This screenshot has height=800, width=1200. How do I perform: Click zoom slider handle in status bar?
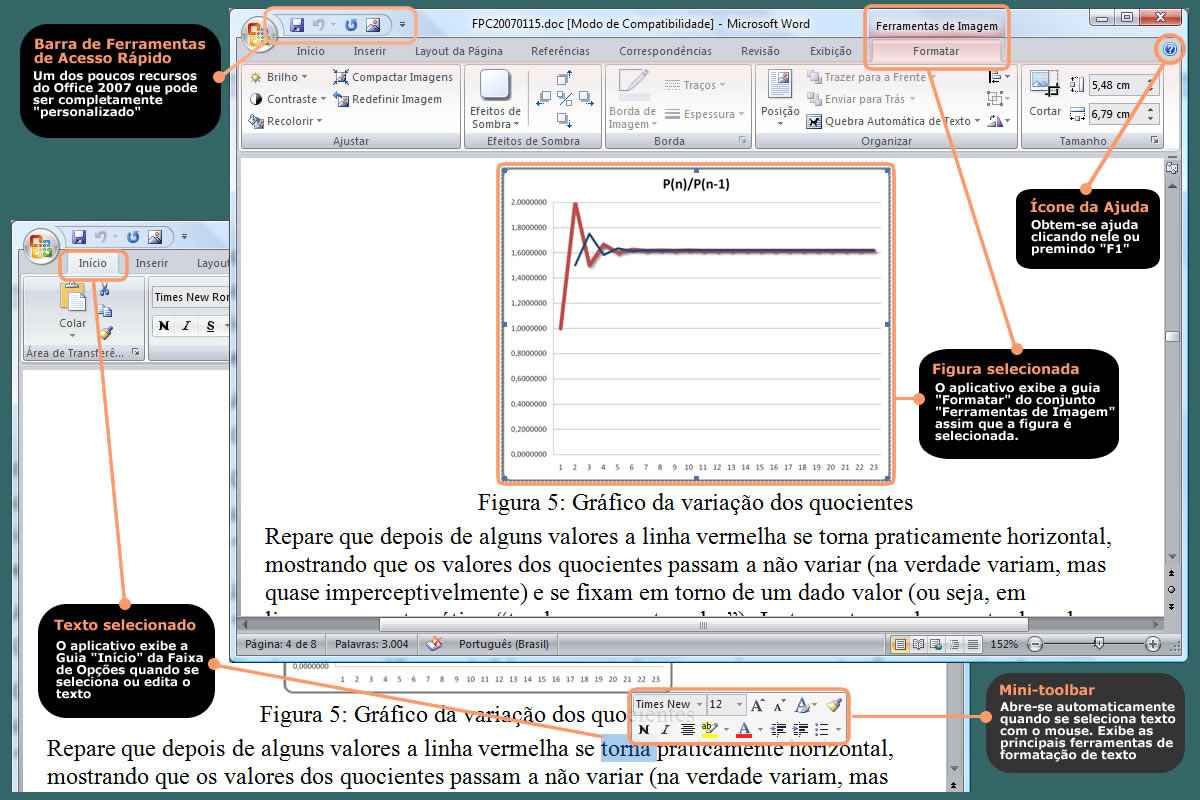coord(1099,644)
